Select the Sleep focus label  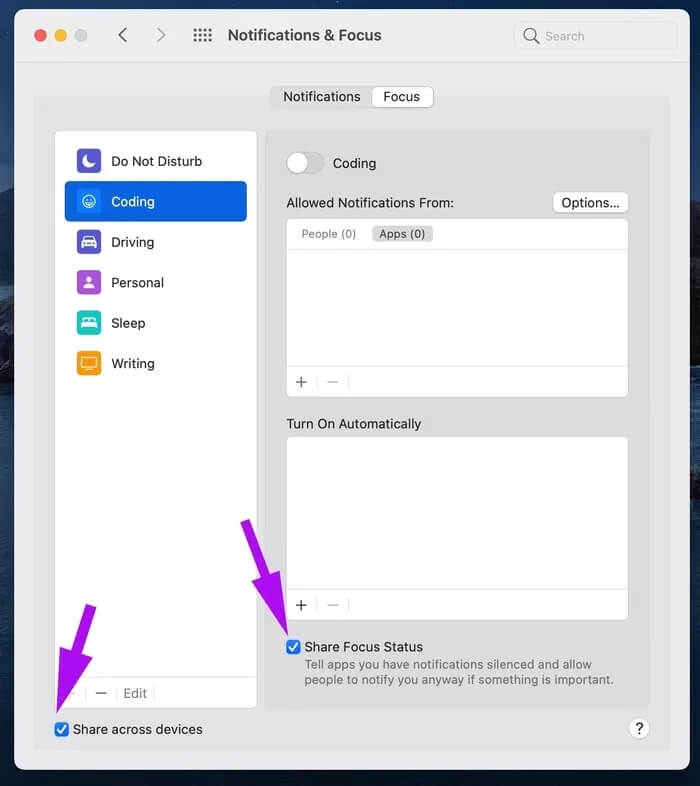[x=128, y=323]
